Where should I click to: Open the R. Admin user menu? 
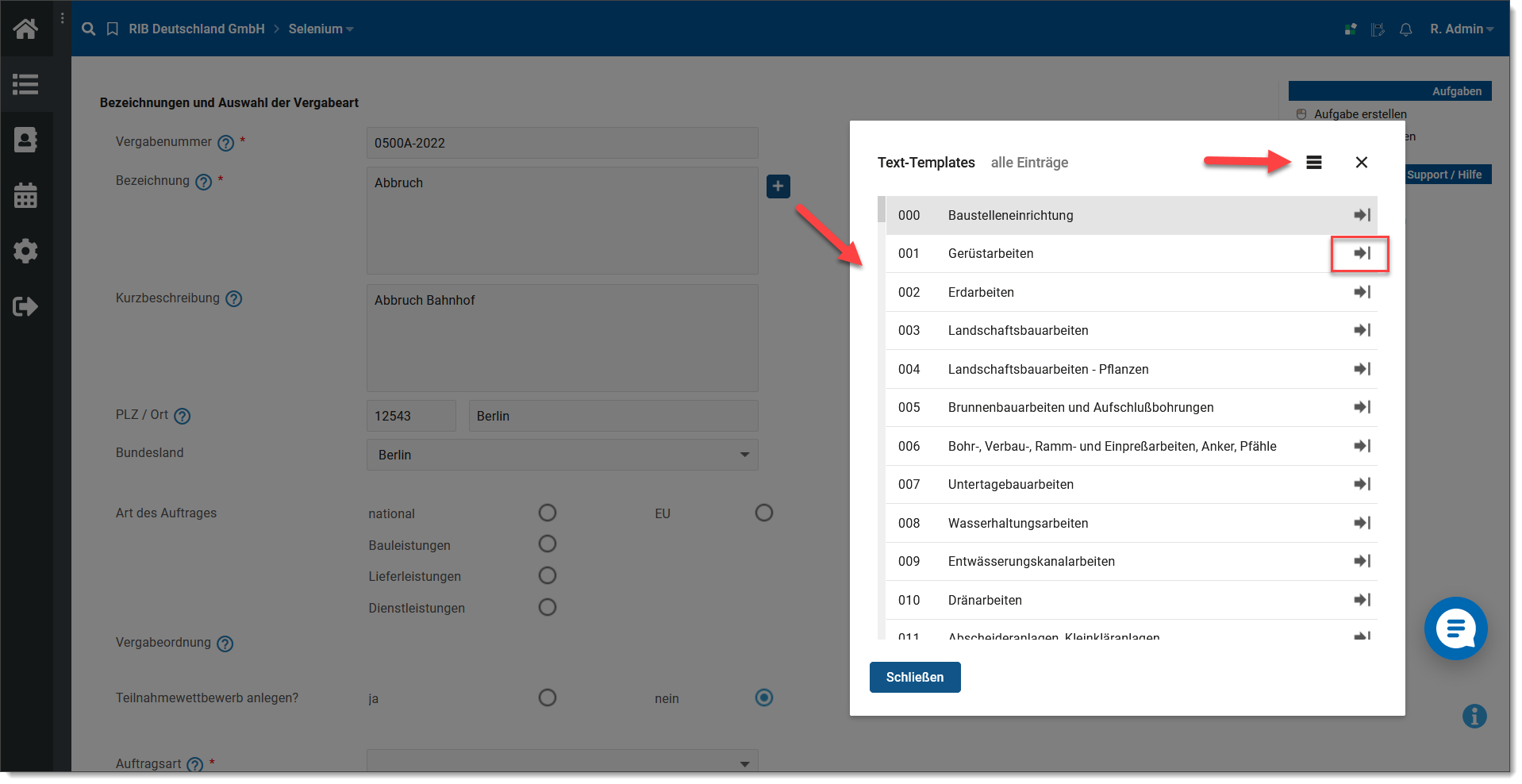click(1462, 29)
